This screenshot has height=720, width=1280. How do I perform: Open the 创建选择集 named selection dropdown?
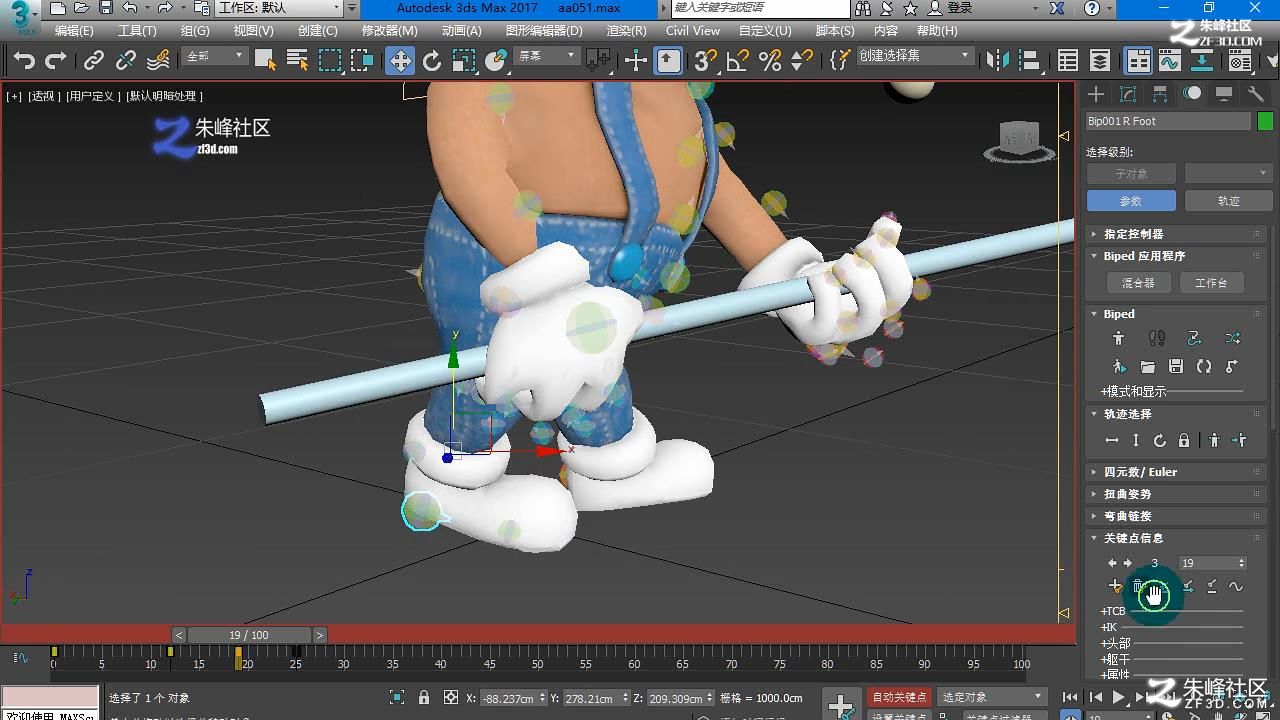pyautogui.click(x=915, y=56)
